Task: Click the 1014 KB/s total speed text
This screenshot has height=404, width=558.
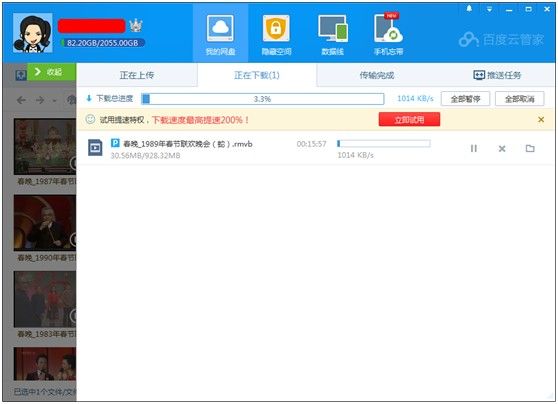Action: tap(415, 99)
